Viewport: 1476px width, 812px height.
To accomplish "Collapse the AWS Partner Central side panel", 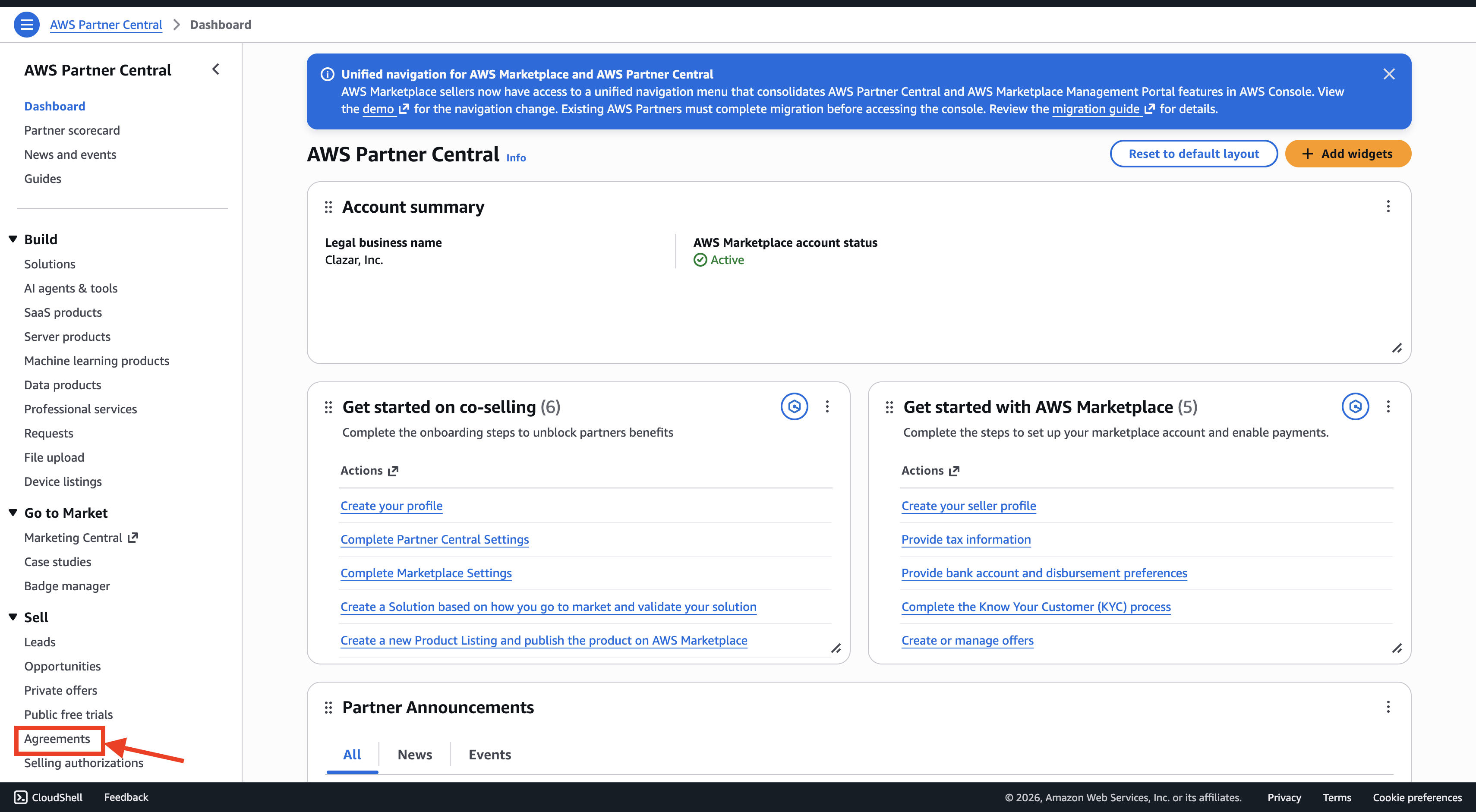I will tap(216, 69).
